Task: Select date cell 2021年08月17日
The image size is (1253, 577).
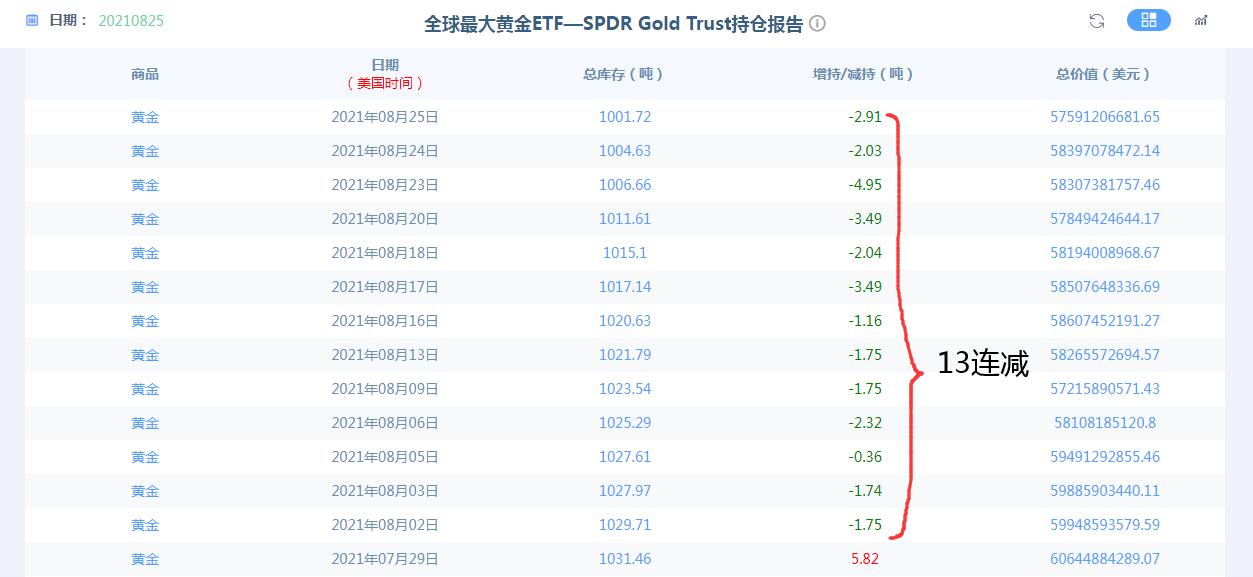Action: (x=385, y=287)
